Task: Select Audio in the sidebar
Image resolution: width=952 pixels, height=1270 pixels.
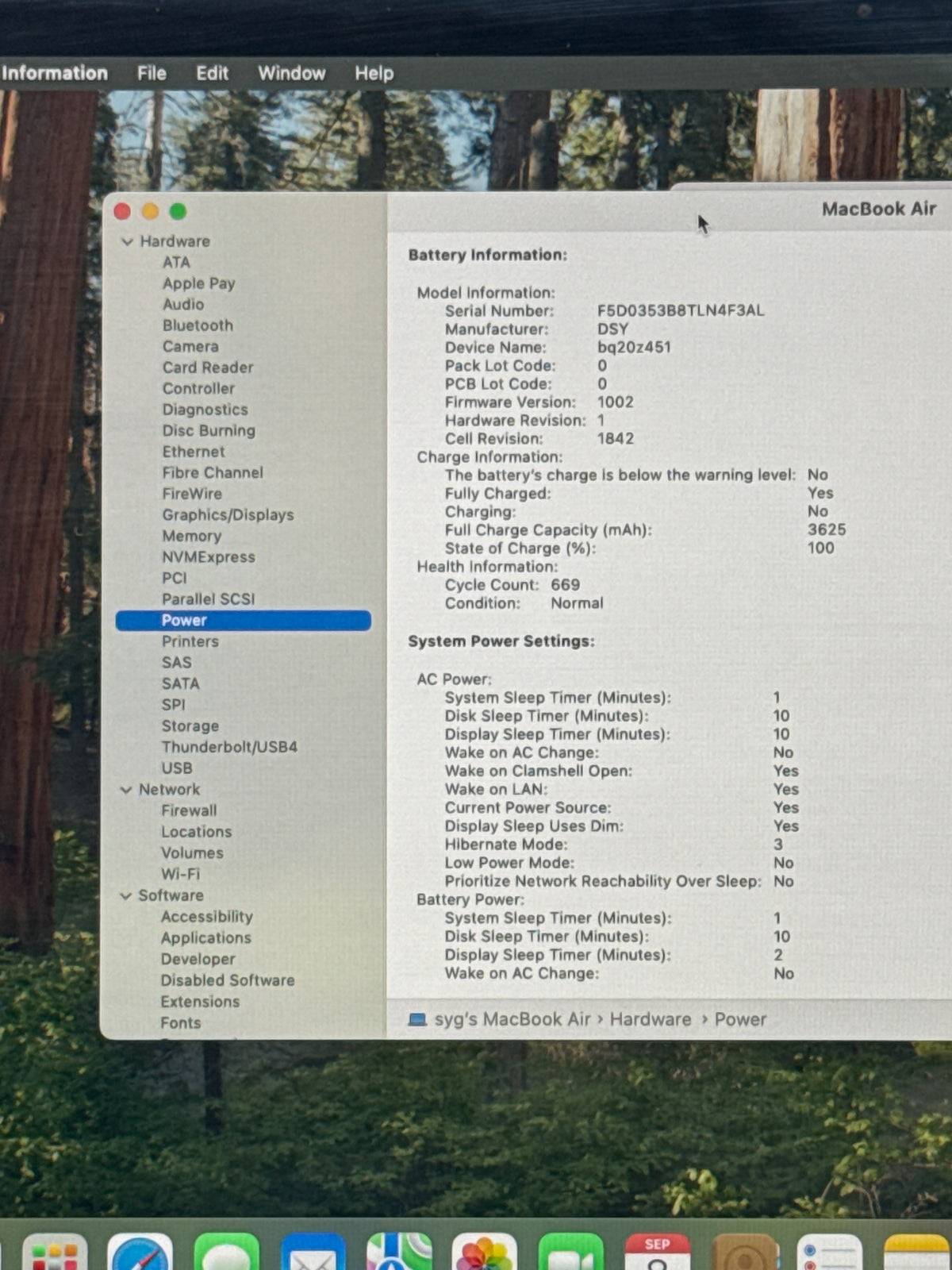Action: coord(183,304)
